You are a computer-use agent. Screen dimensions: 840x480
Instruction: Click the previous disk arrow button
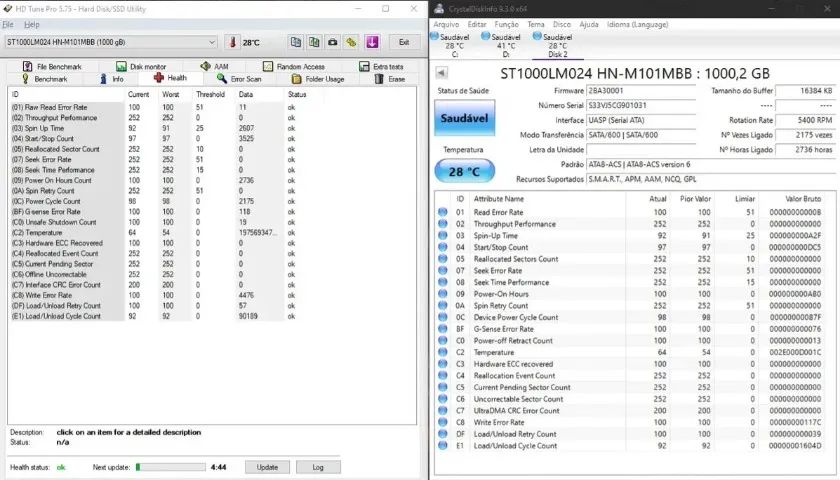tap(441, 72)
